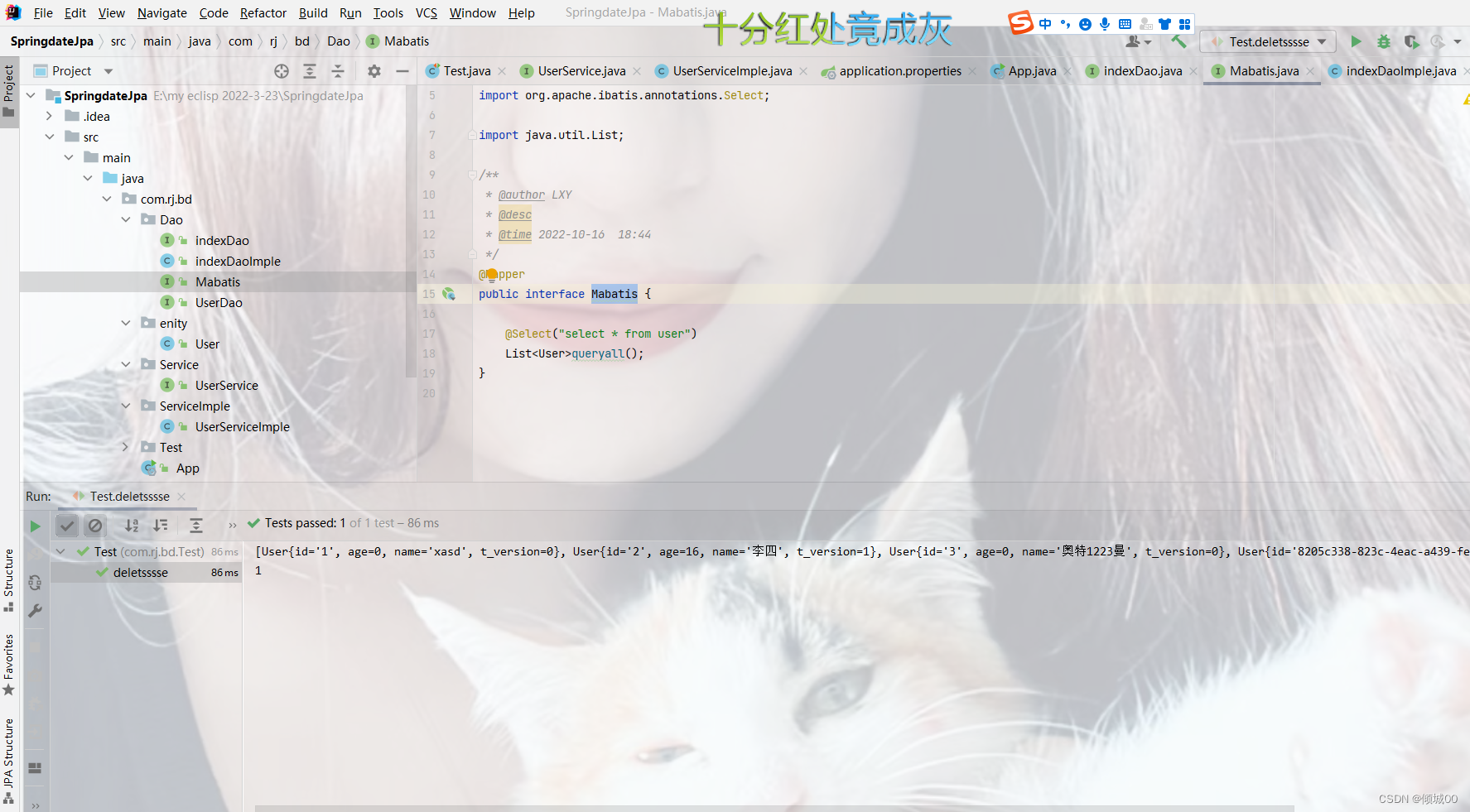Select UserDao in the project tree

pyautogui.click(x=219, y=302)
